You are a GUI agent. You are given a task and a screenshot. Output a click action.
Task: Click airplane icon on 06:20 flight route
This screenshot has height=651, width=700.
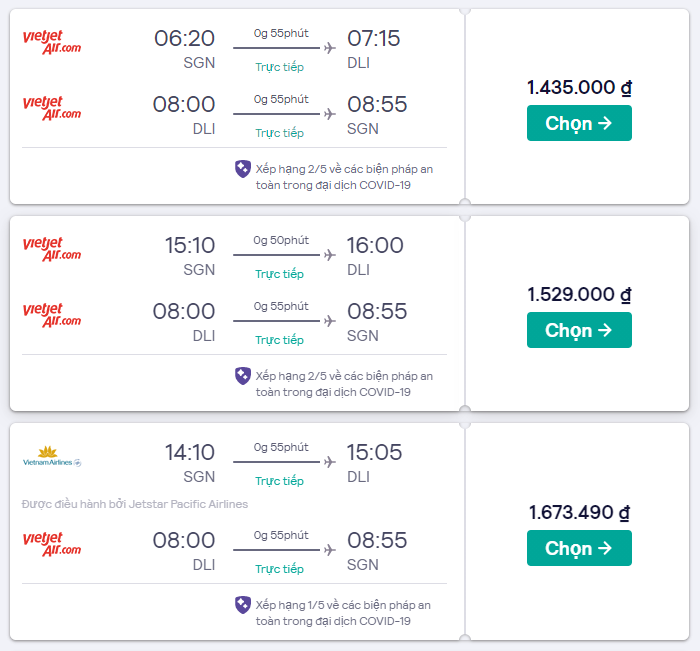pyautogui.click(x=329, y=48)
